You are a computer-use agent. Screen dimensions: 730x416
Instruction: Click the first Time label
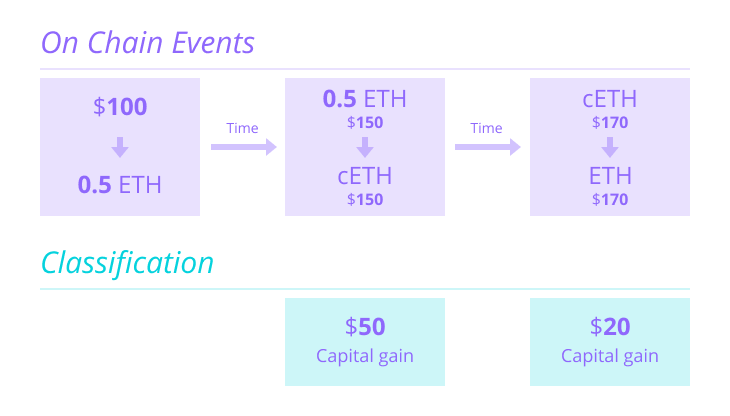click(x=243, y=128)
